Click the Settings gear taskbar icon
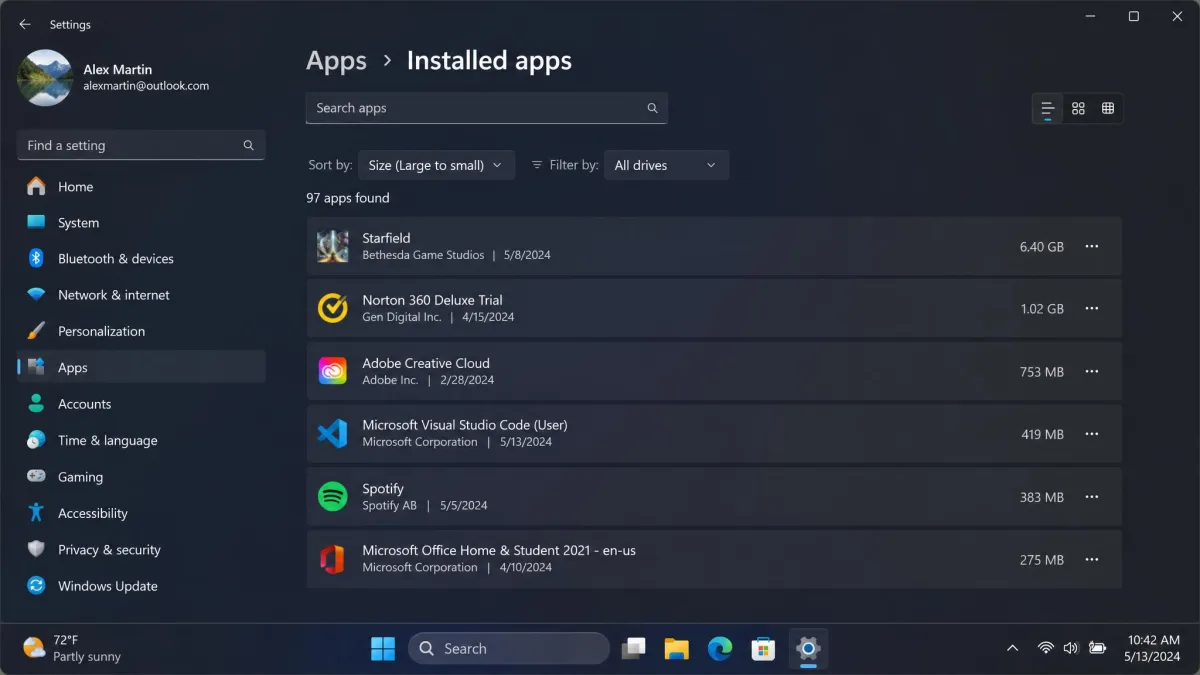 808,648
